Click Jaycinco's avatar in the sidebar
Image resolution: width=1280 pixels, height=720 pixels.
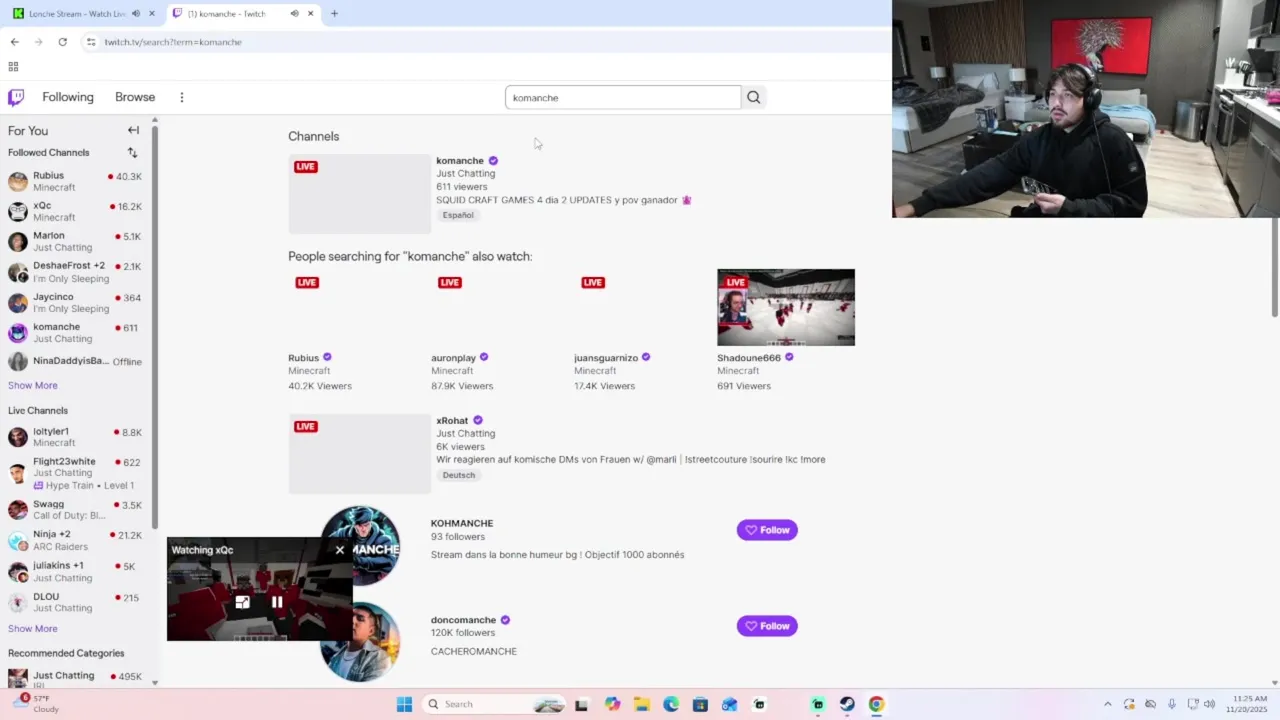tap(18, 302)
